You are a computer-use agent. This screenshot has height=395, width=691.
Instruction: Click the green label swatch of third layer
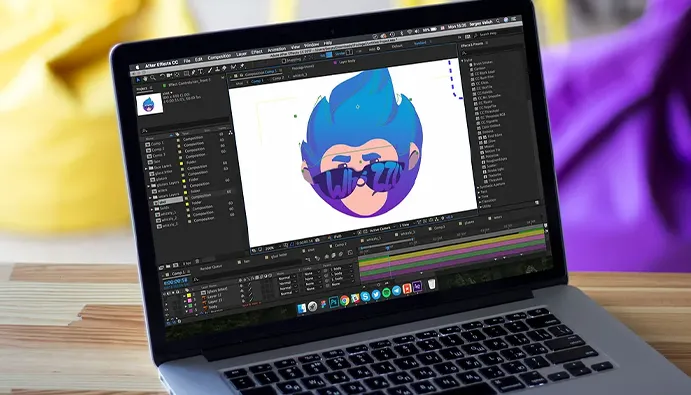[x=190, y=306]
